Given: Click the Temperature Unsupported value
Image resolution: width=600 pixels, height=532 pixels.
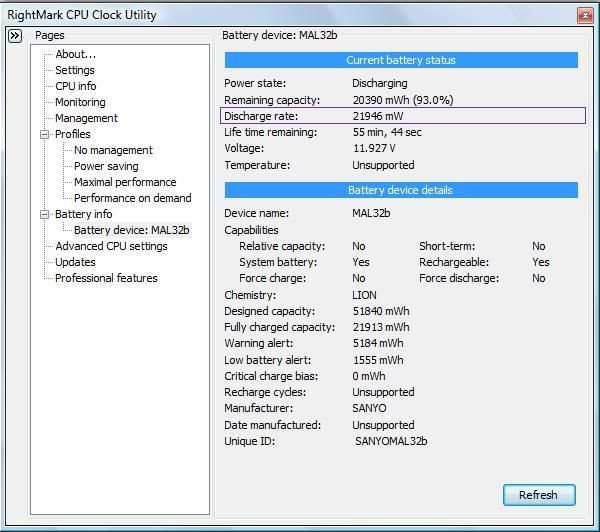Looking at the screenshot, I should click(x=383, y=165).
